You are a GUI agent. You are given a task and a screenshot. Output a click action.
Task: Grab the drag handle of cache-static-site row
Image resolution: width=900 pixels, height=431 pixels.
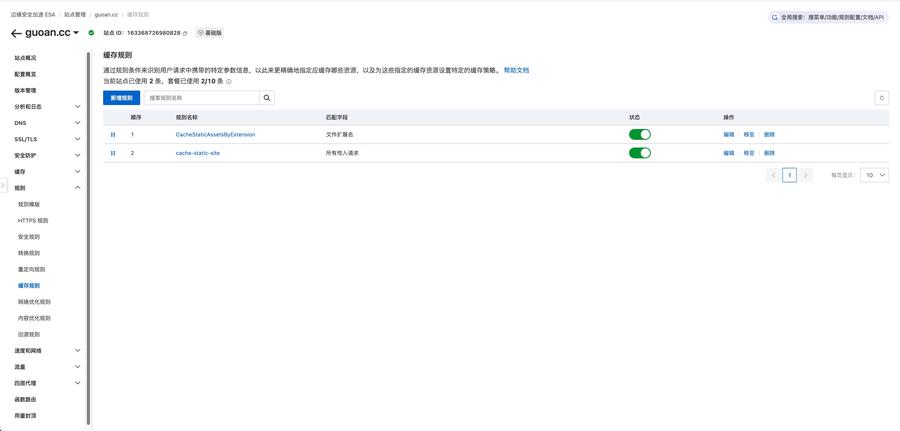click(112, 153)
